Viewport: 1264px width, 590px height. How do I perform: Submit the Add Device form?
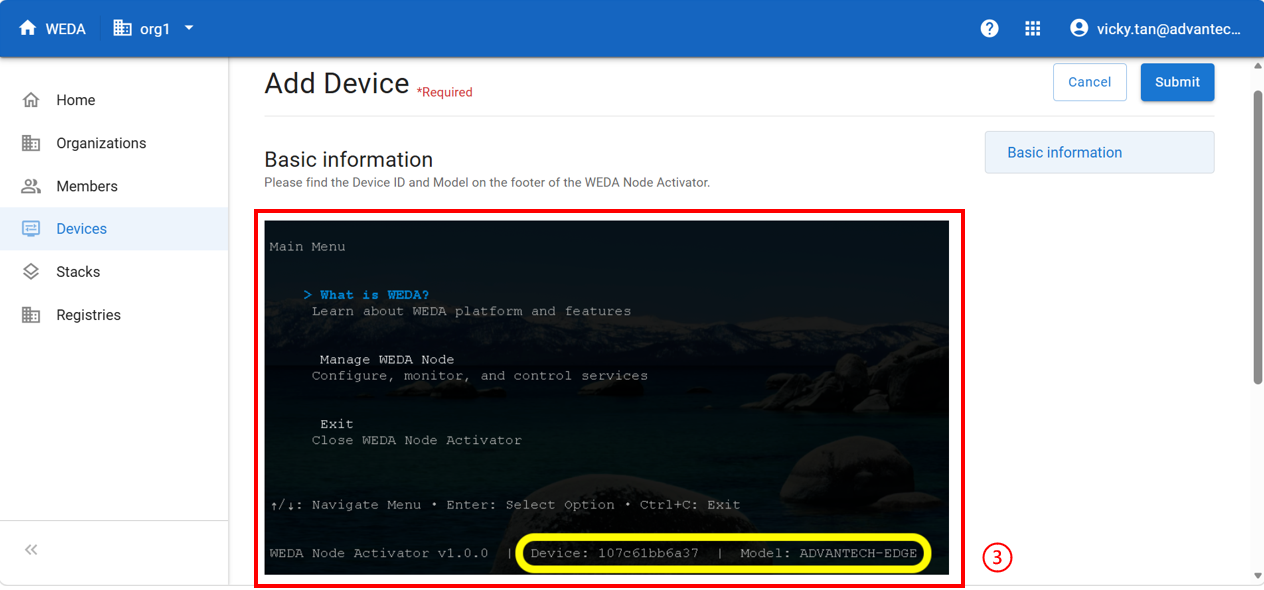click(x=1177, y=82)
